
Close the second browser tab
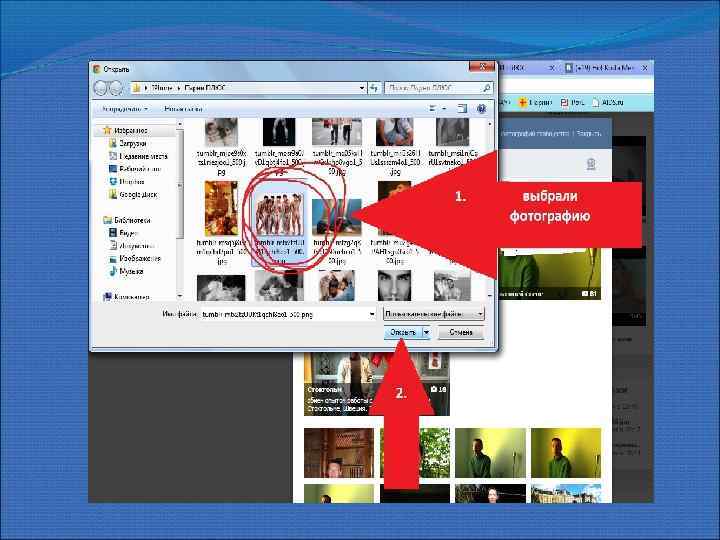[x=645, y=68]
